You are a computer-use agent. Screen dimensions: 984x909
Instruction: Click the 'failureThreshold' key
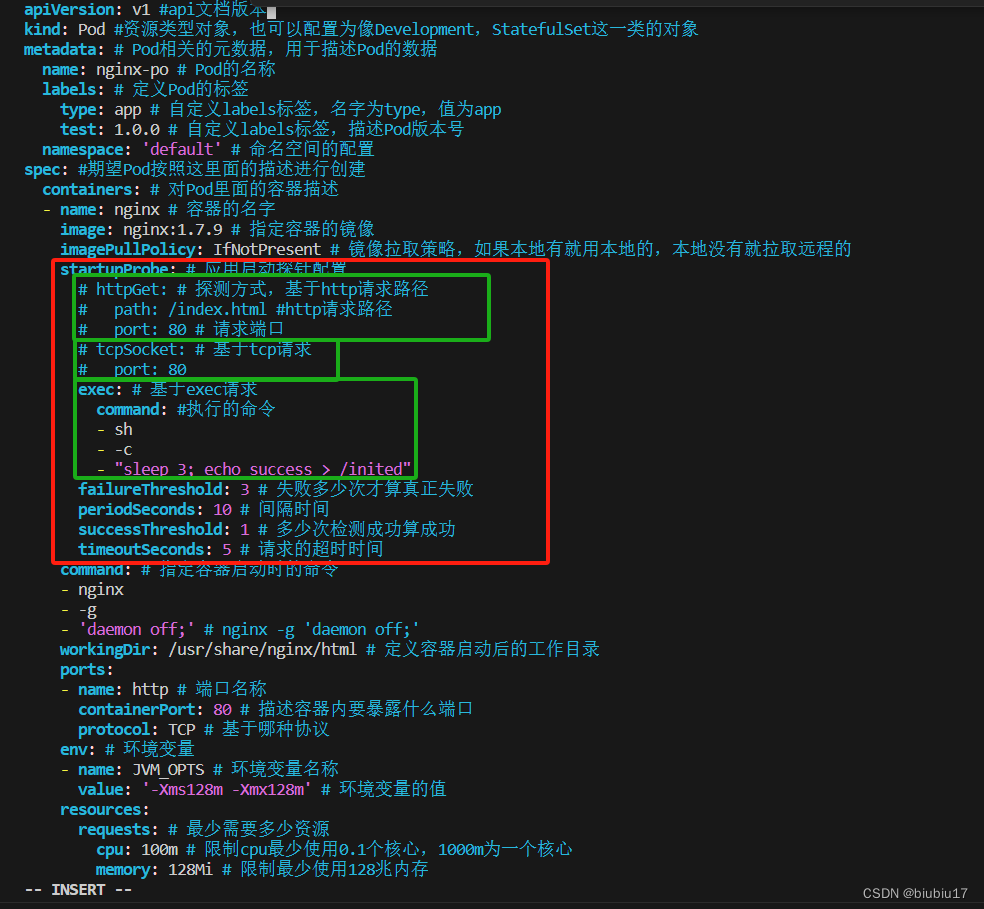150,490
